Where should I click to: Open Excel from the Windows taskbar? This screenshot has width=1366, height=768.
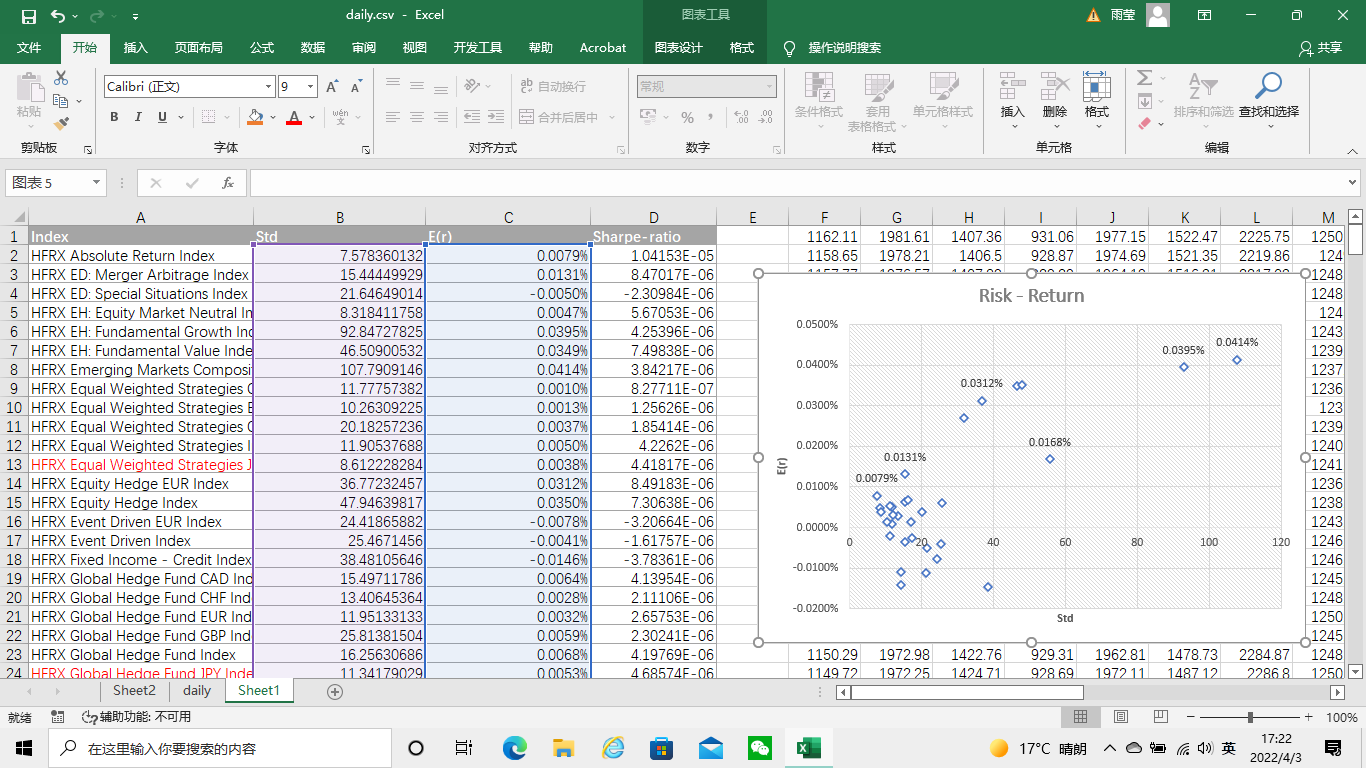coord(807,748)
